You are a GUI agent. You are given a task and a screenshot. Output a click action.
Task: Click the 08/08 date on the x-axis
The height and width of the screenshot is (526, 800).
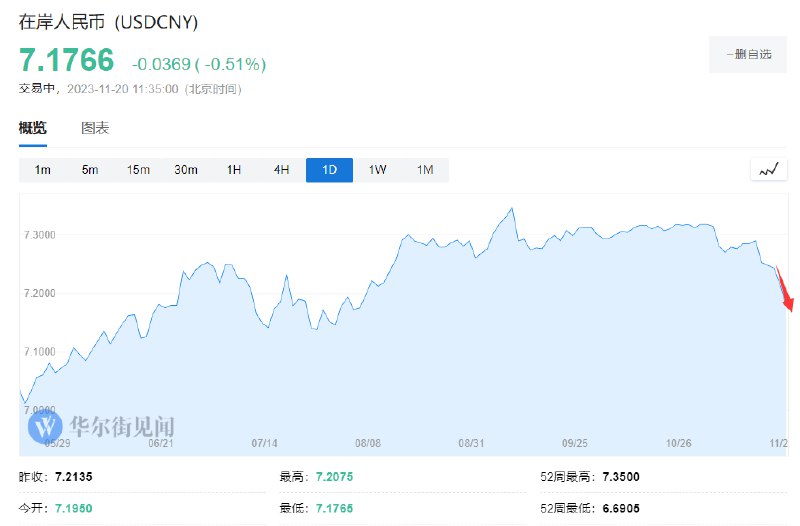[368, 442]
